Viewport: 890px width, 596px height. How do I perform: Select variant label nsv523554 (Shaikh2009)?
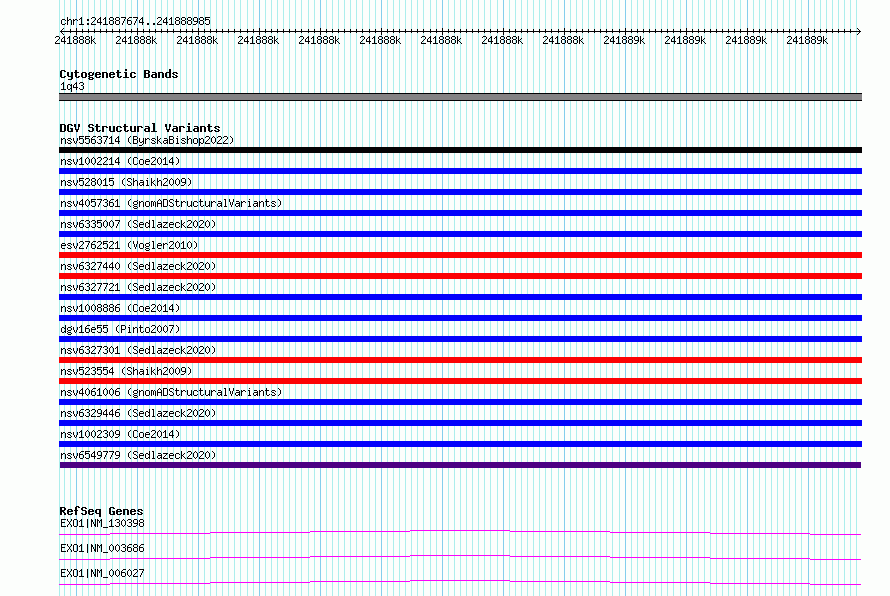126,371
